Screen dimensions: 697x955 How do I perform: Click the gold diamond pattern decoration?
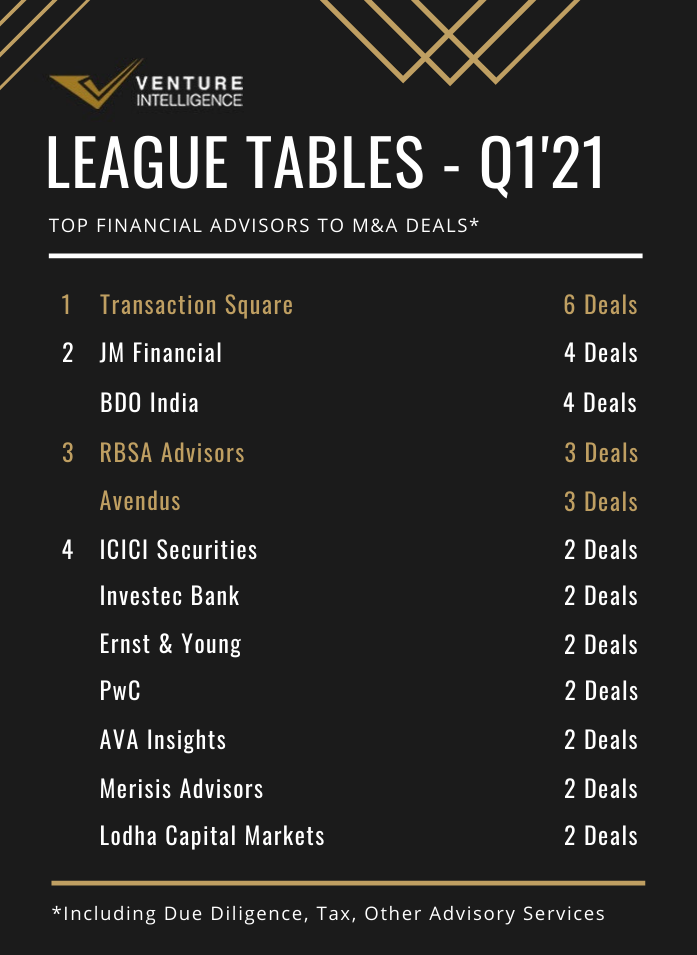(x=450, y=41)
